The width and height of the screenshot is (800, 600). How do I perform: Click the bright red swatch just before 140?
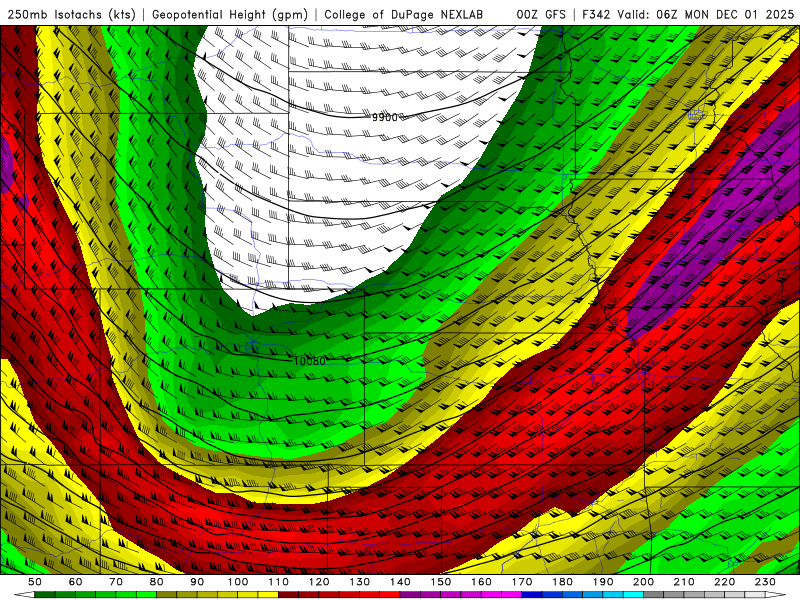[390, 595]
